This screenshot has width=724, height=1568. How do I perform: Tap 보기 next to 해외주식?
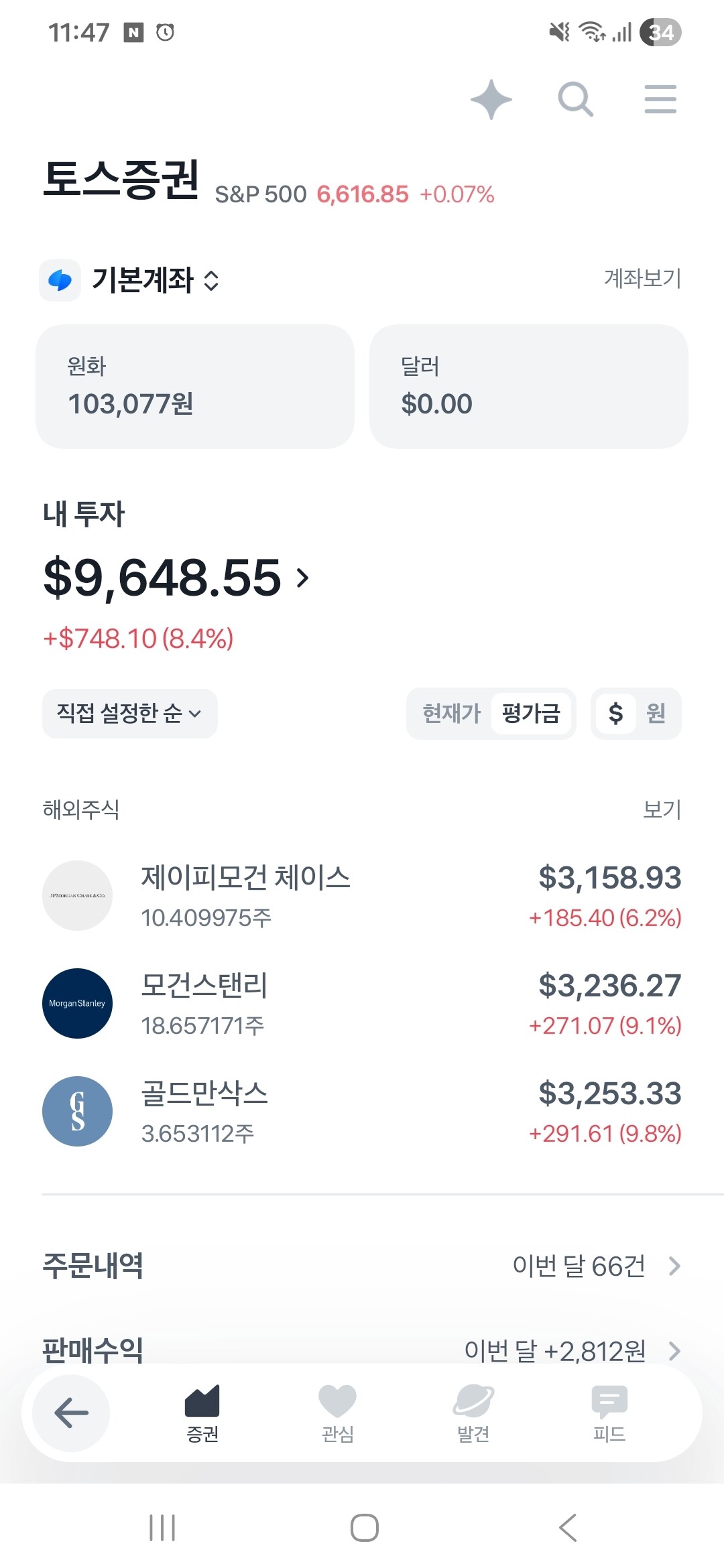click(662, 809)
